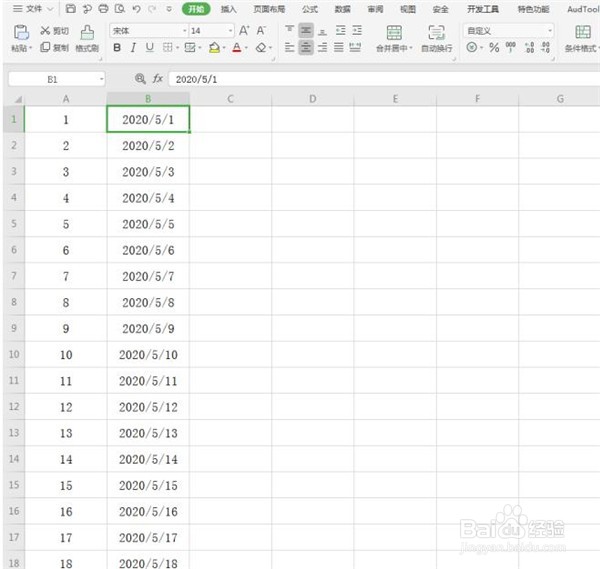Switch to the 审阅 Review tab
This screenshot has width=600, height=569.
[375, 9]
